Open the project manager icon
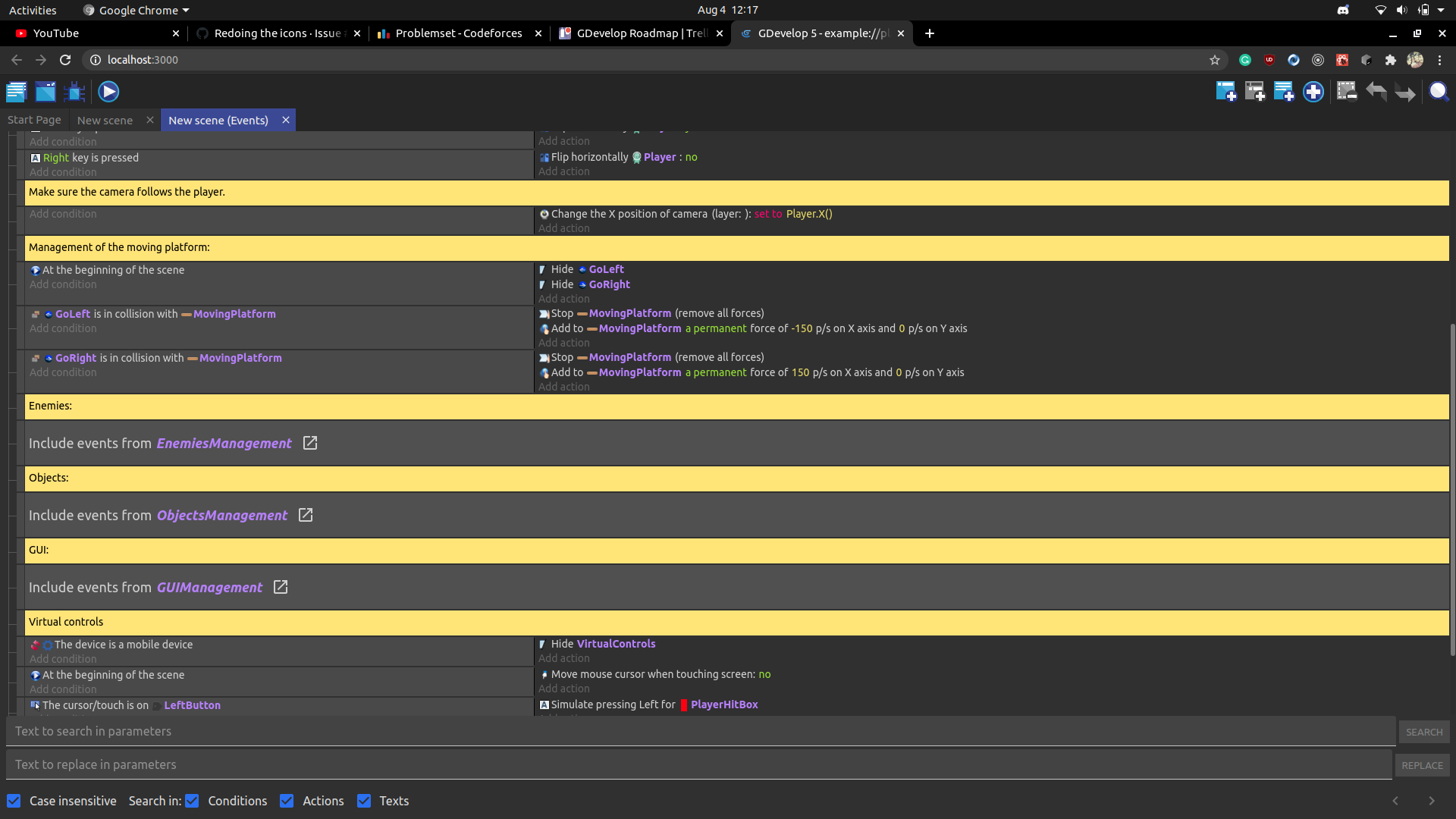The height and width of the screenshot is (819, 1456). tap(16, 92)
